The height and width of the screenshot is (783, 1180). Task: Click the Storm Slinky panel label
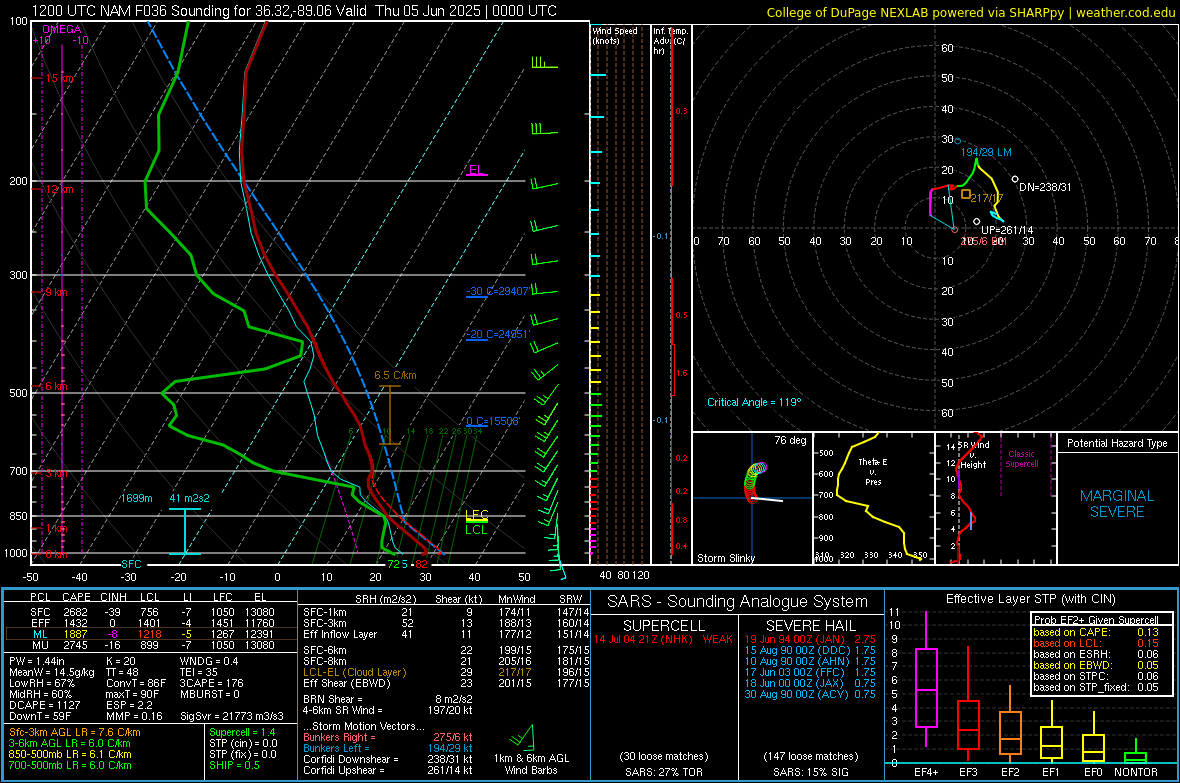click(726, 558)
